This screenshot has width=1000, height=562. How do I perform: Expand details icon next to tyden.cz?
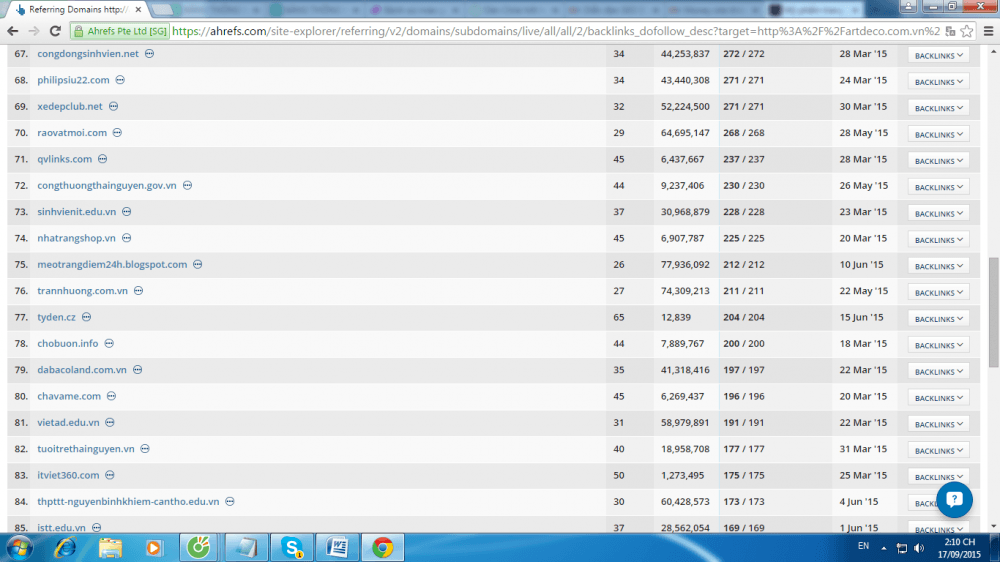(86, 317)
